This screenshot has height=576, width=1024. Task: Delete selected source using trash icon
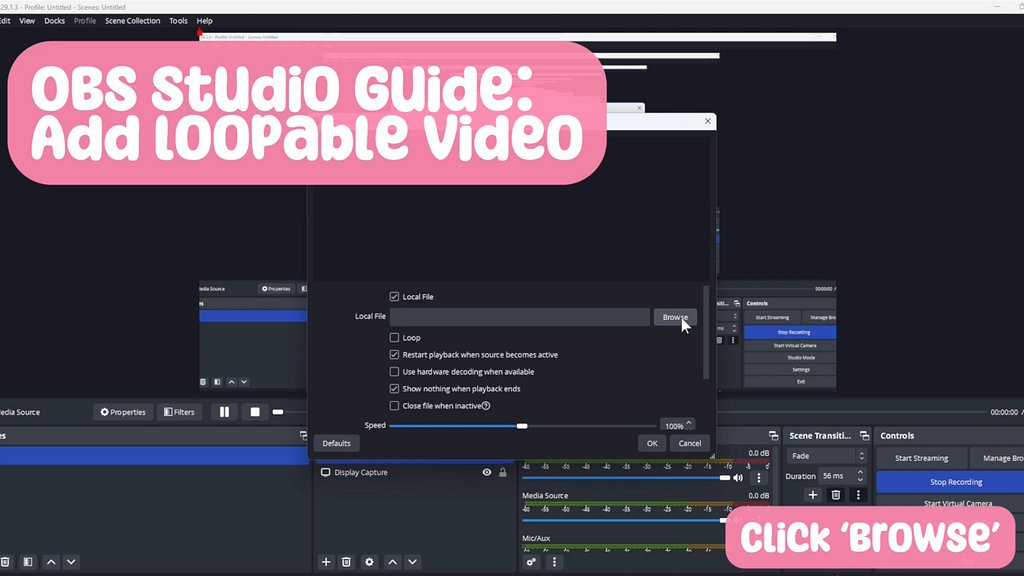coord(346,562)
